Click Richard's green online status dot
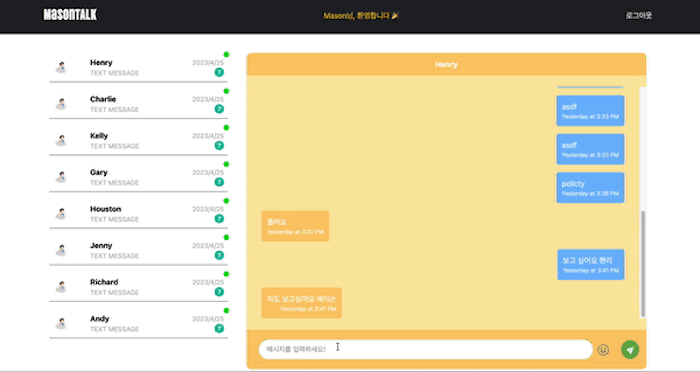The width and height of the screenshot is (700, 372). tap(226, 274)
